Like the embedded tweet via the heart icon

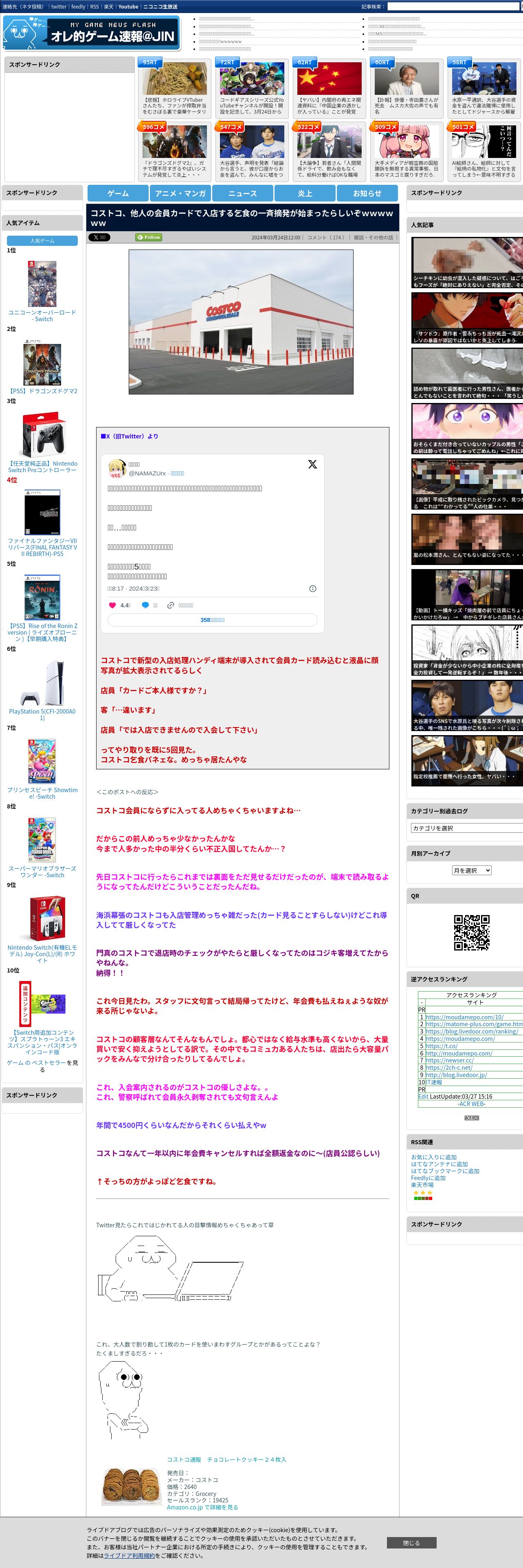[112, 605]
